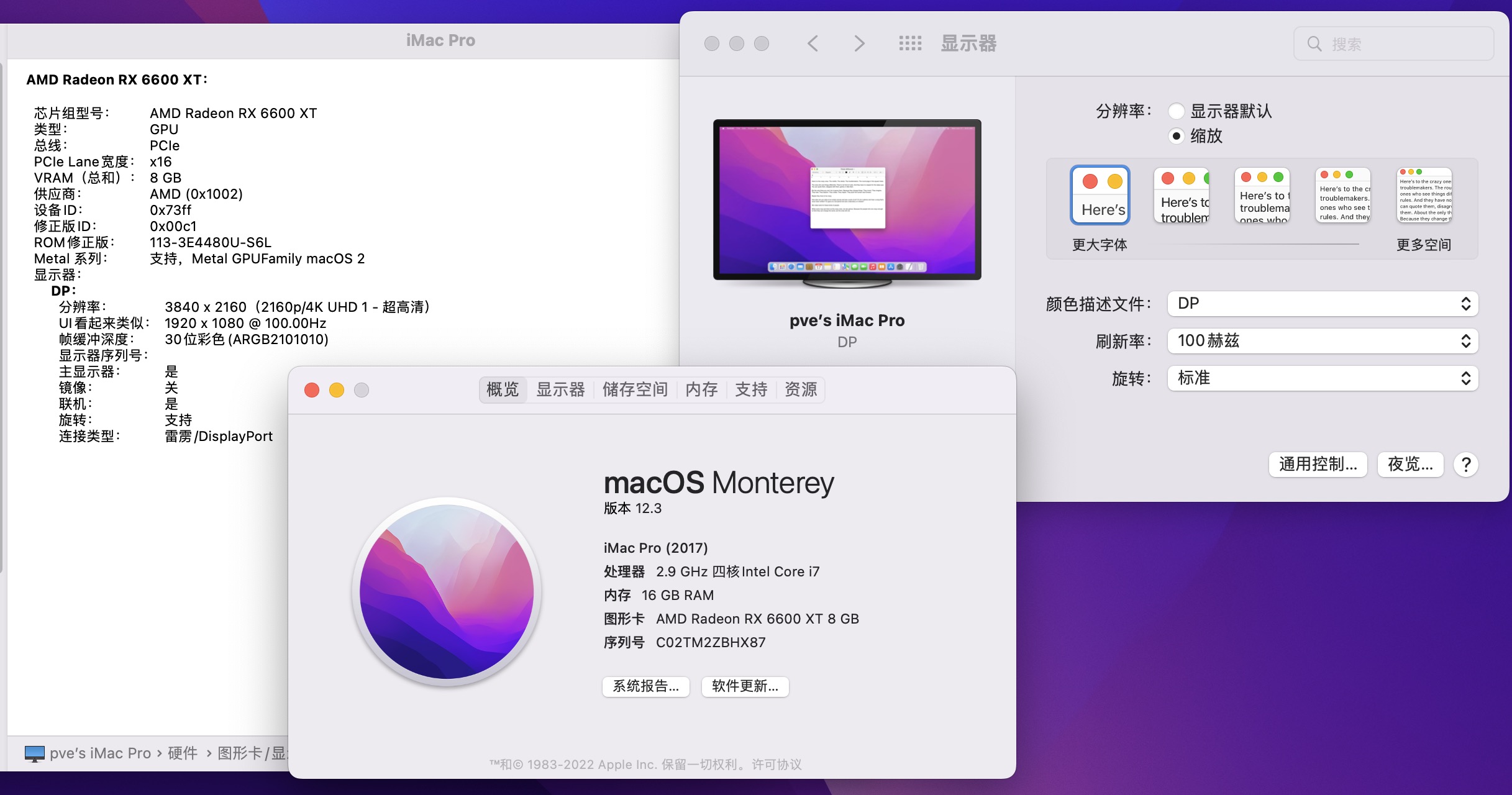This screenshot has height=795, width=1512.
Task: Select the 雷雳/DisplayPort connection type text
Action: [x=219, y=436]
